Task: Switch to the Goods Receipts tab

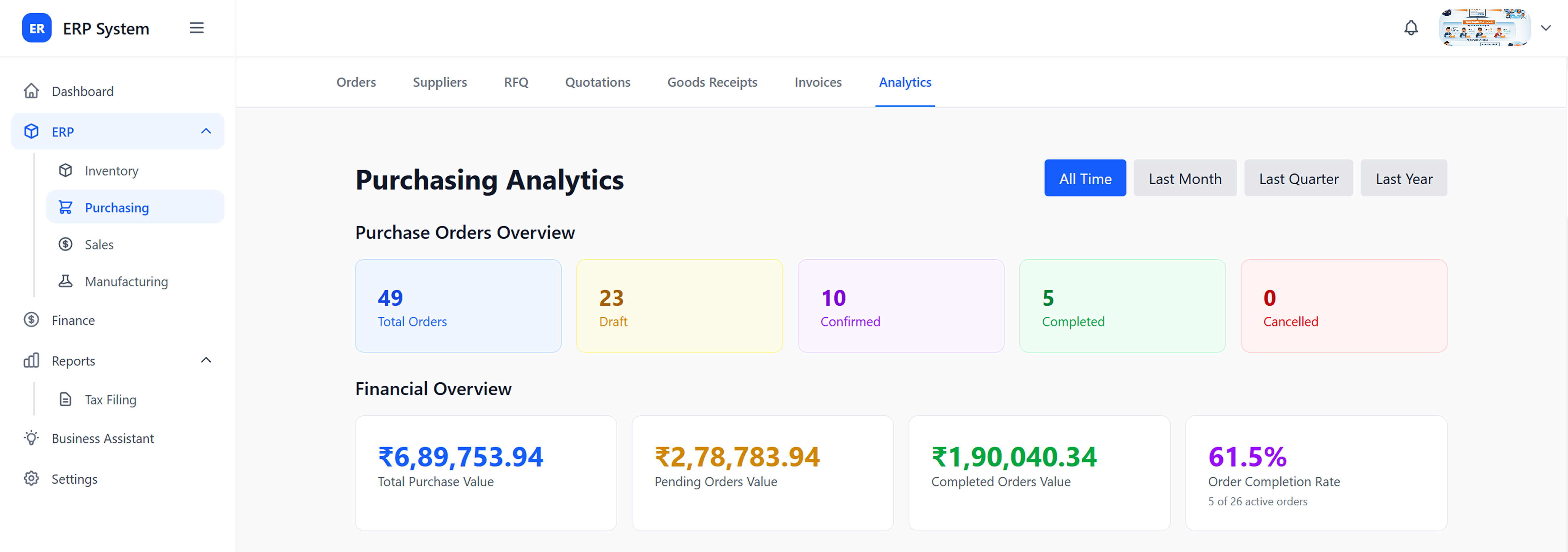Action: [712, 82]
